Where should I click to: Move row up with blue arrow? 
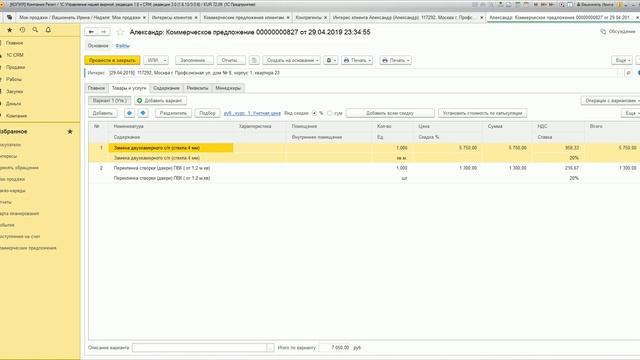pyautogui.click(x=129, y=113)
